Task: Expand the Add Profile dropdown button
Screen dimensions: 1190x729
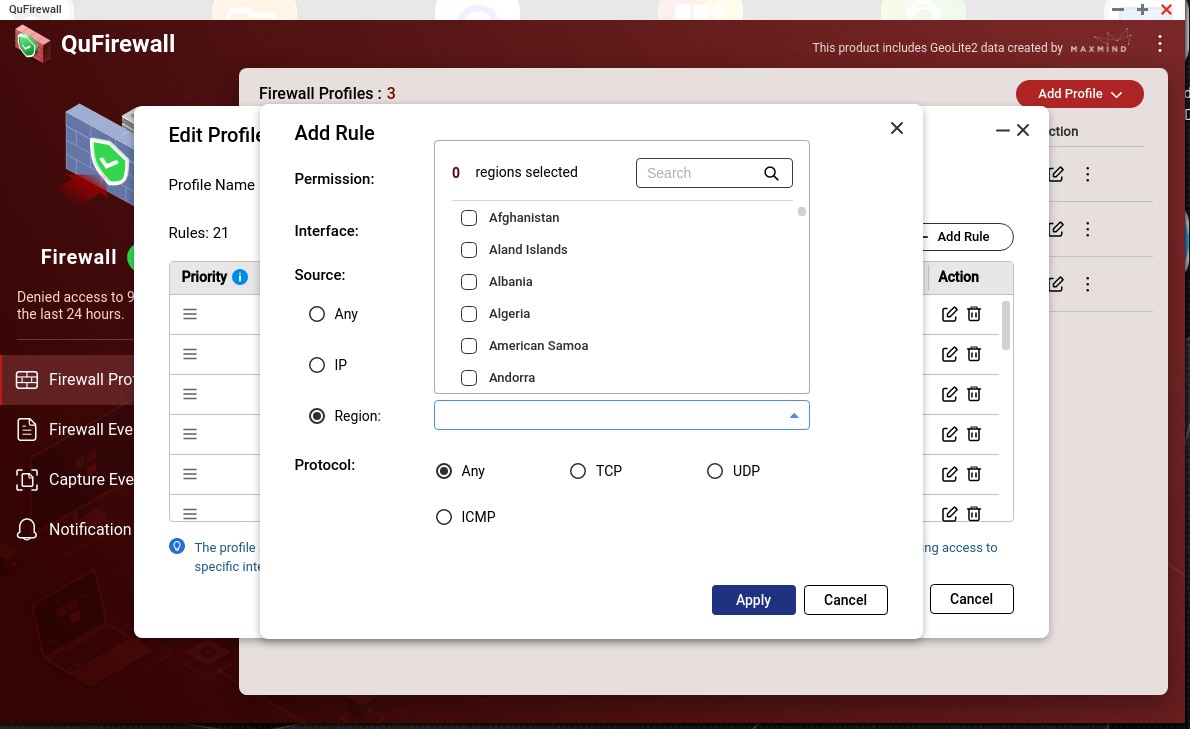Action: [1079, 94]
